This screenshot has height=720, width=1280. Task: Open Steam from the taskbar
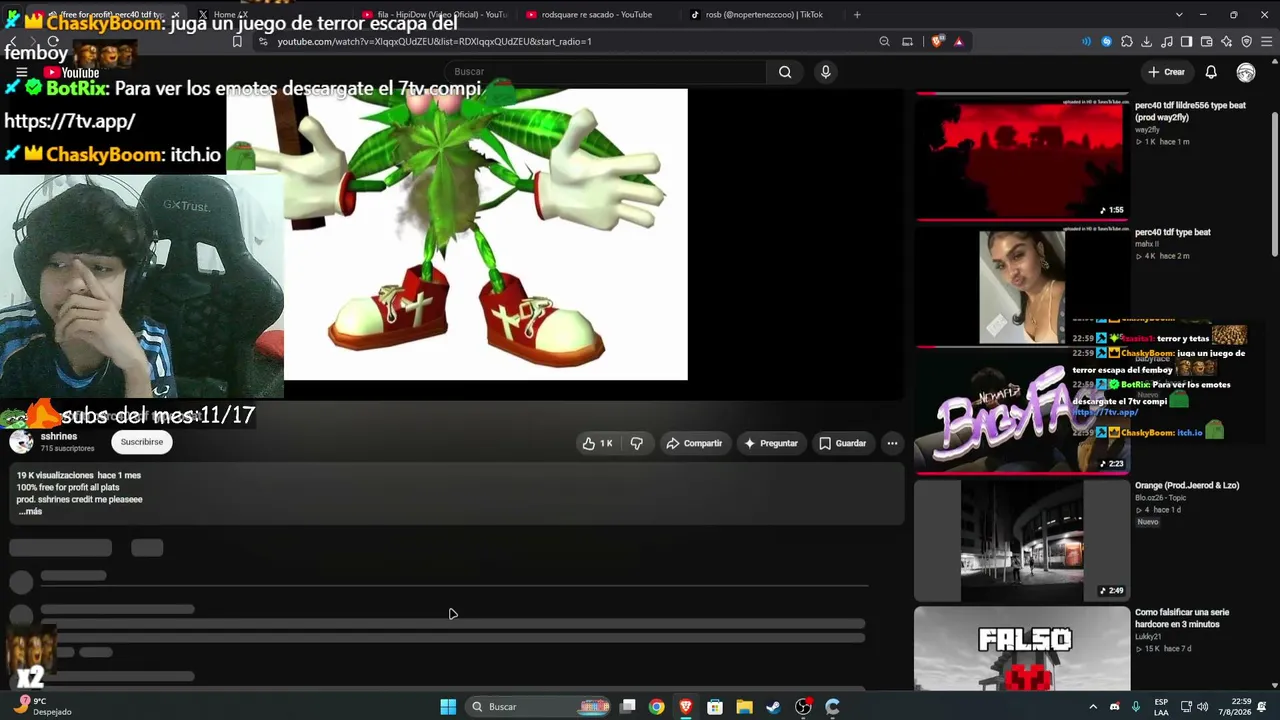tap(773, 707)
